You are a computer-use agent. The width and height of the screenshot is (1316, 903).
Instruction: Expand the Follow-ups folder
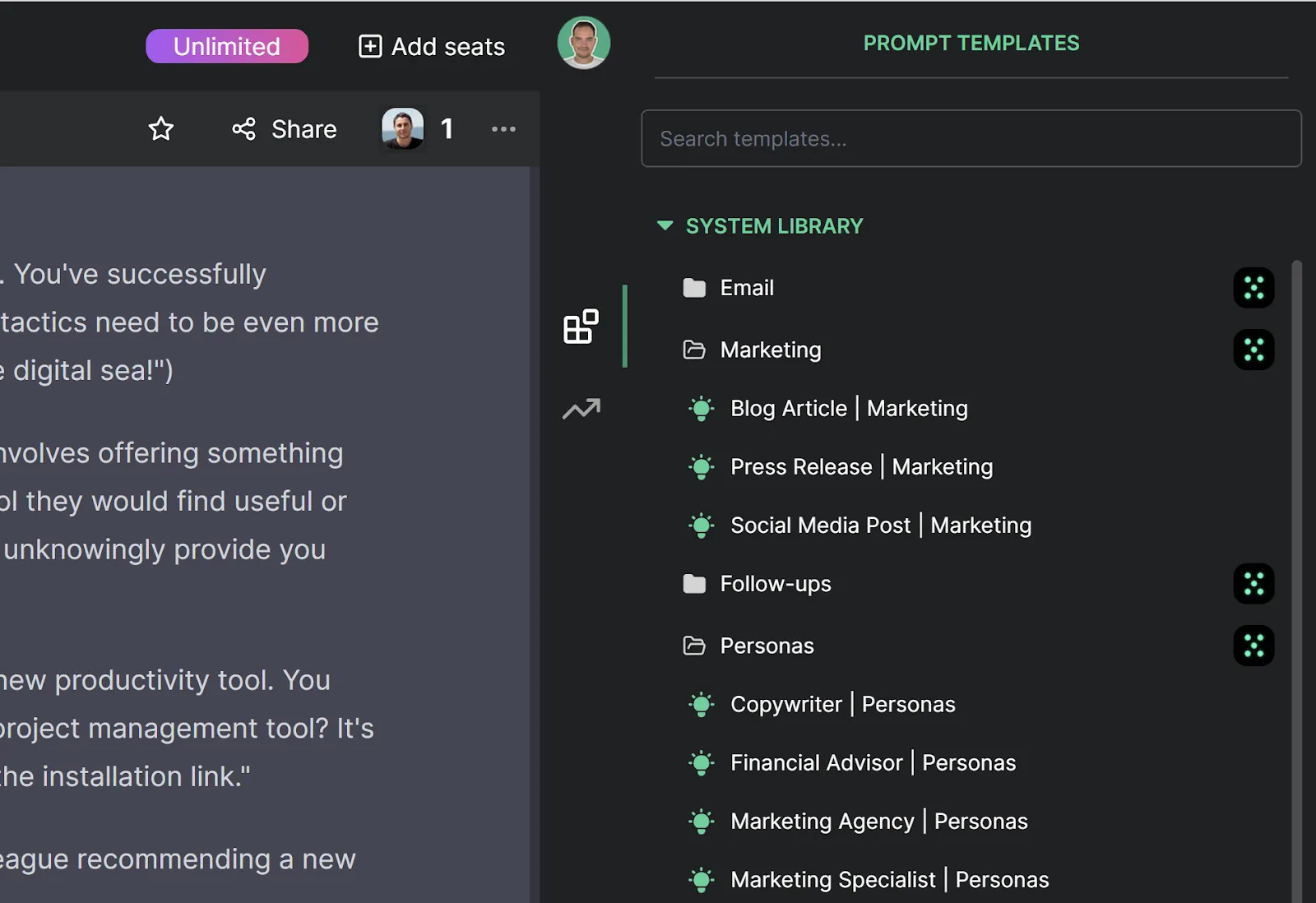[775, 584]
